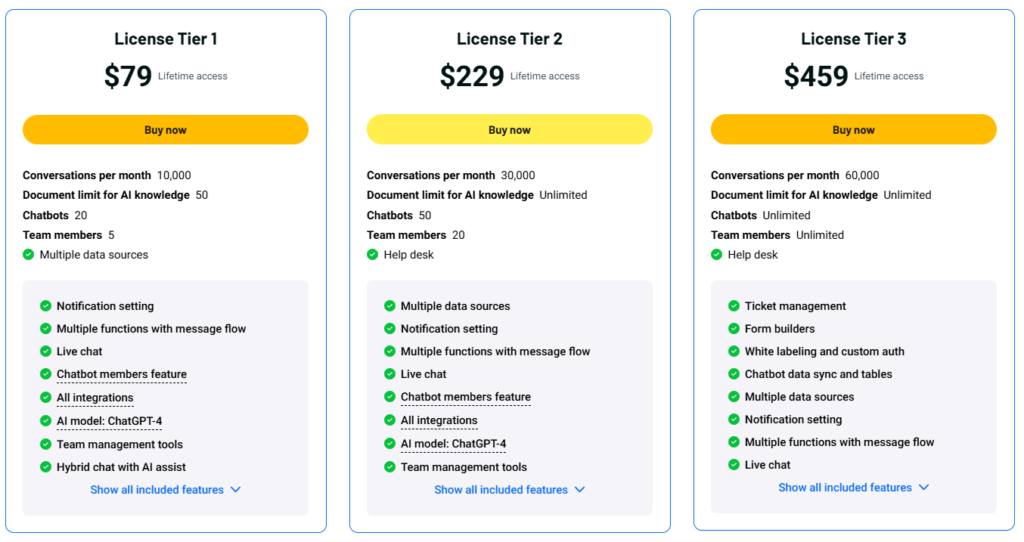This screenshot has width=1024, height=542.
Task: Click the License Tier 2 heading
Action: click(509, 39)
